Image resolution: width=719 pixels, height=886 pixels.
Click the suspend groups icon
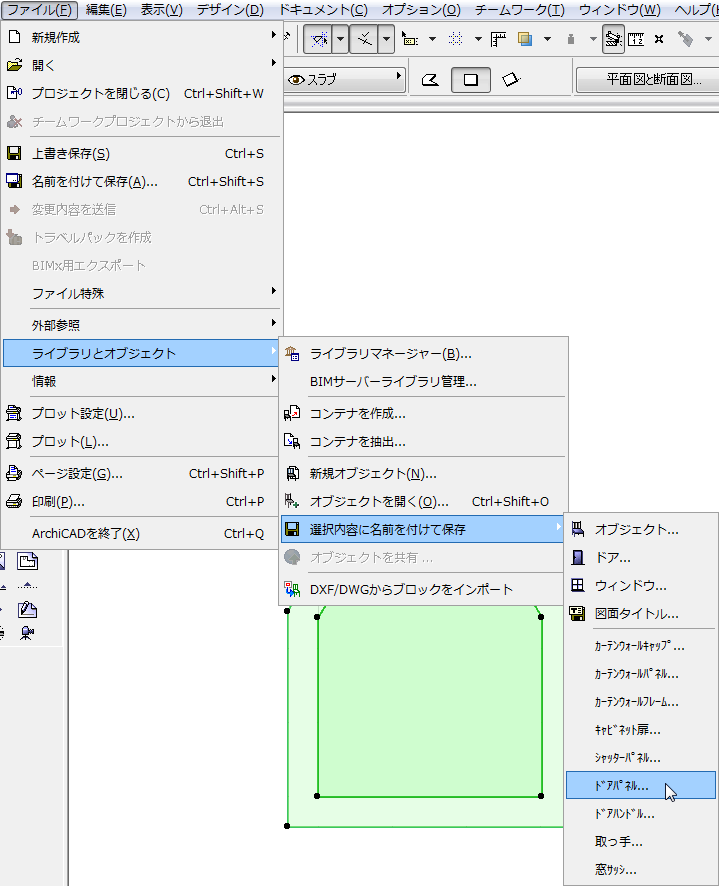pos(613,39)
